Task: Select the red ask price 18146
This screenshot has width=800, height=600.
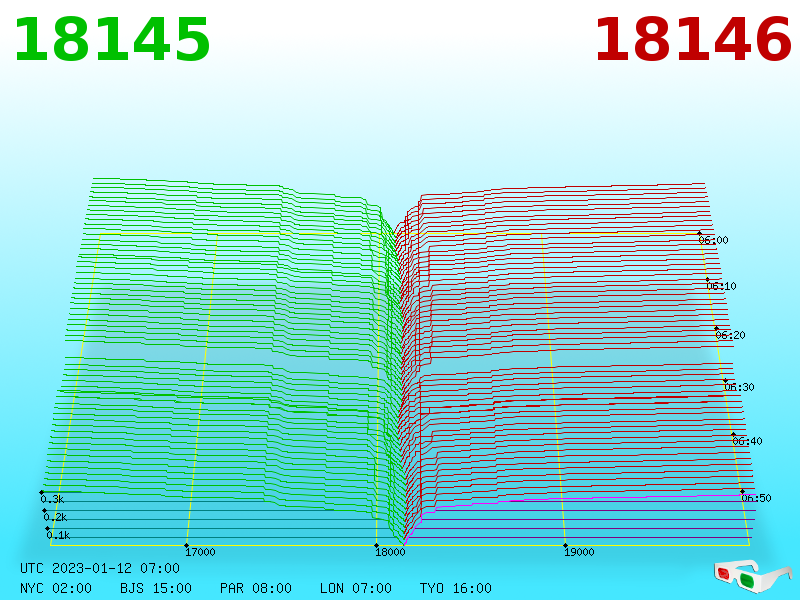Action: [x=693, y=40]
